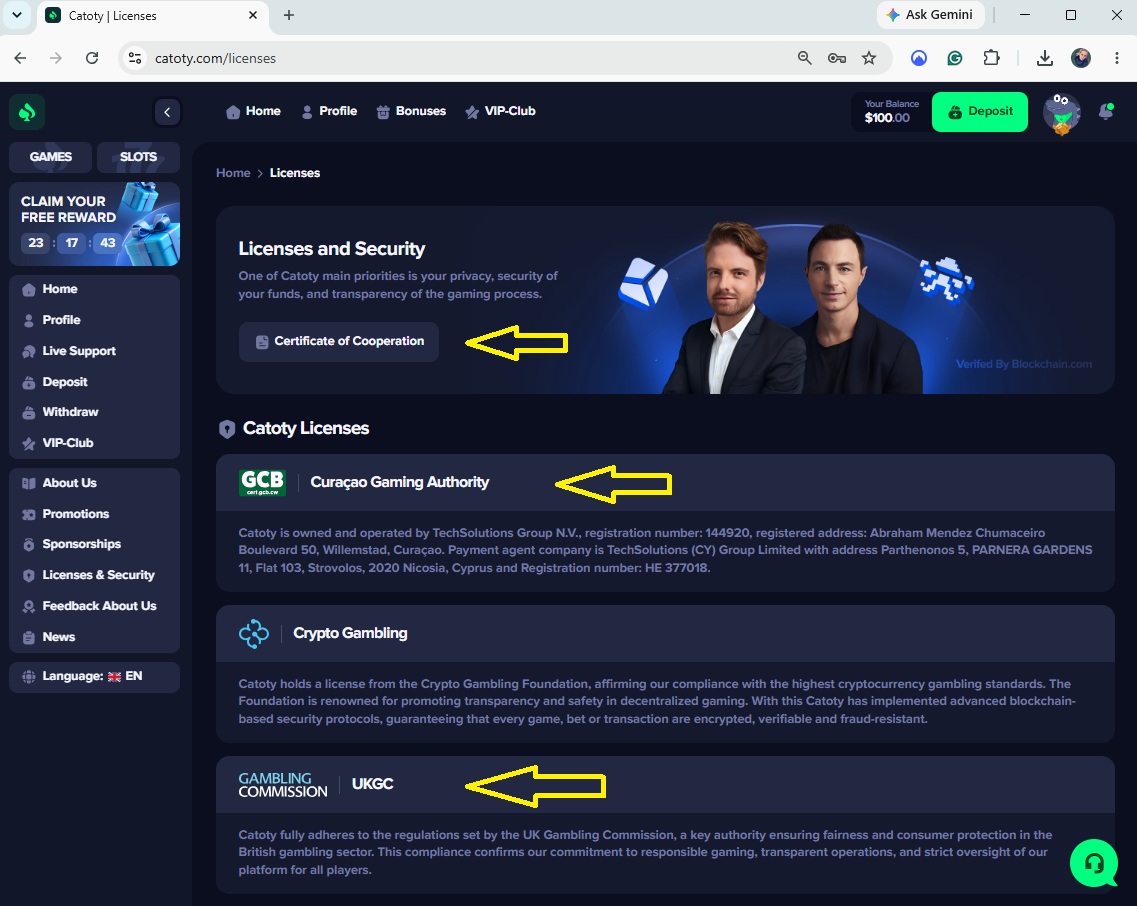
Task: Click the UKGC heading text
Action: click(x=373, y=784)
